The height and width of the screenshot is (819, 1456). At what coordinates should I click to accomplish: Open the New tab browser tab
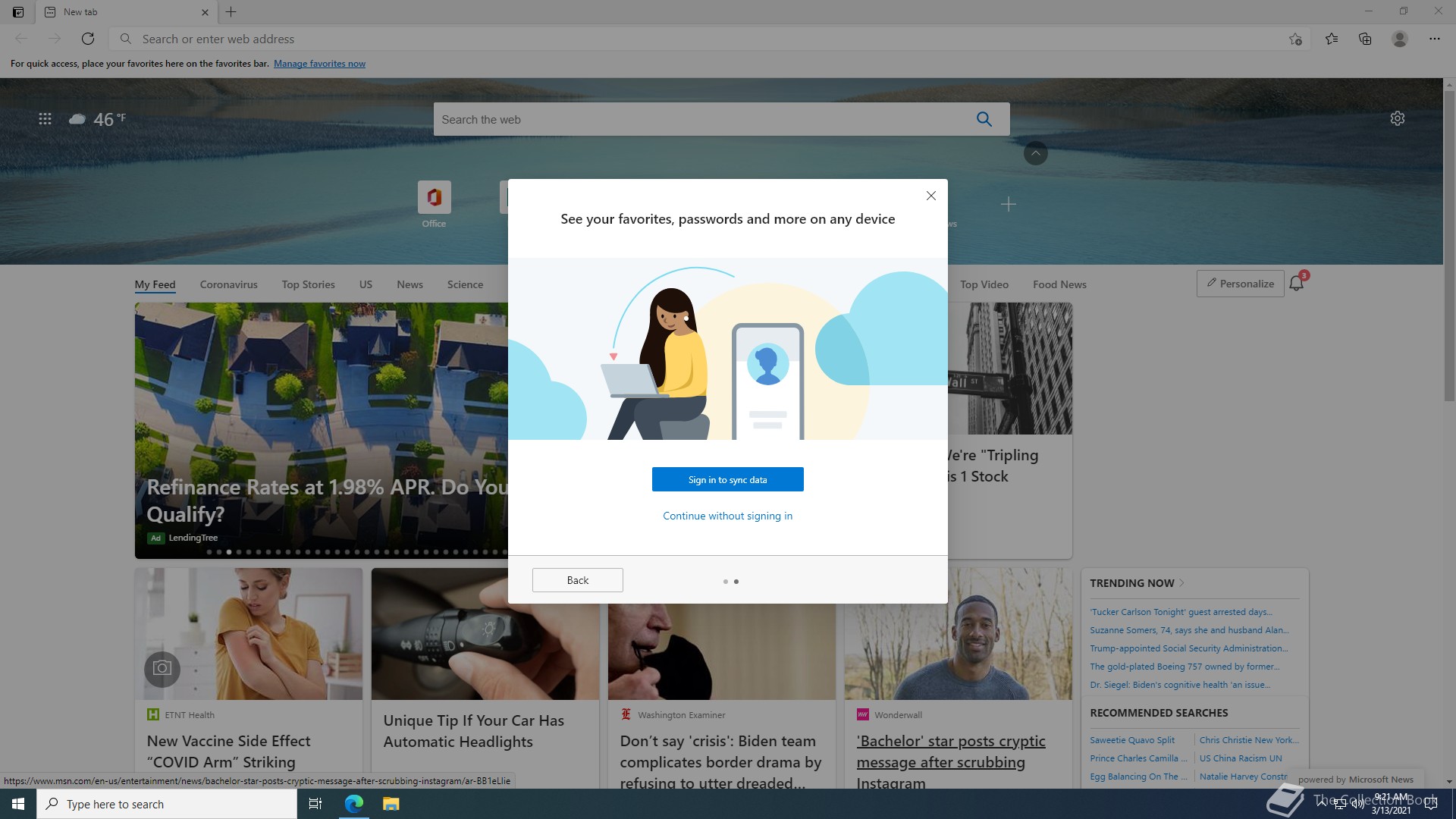pyautogui.click(x=125, y=12)
